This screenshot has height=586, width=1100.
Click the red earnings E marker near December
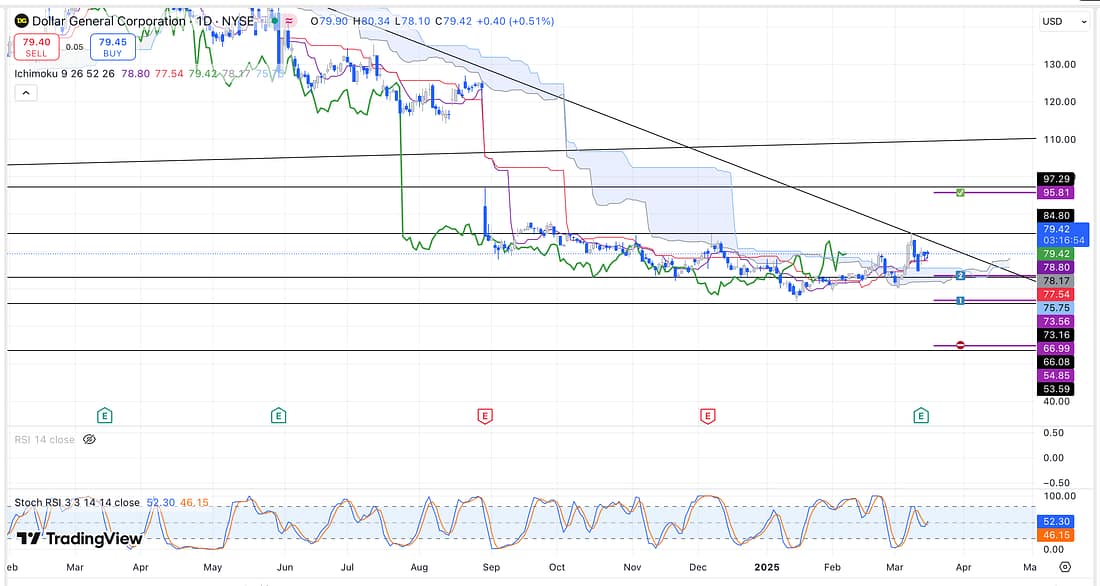(708, 414)
